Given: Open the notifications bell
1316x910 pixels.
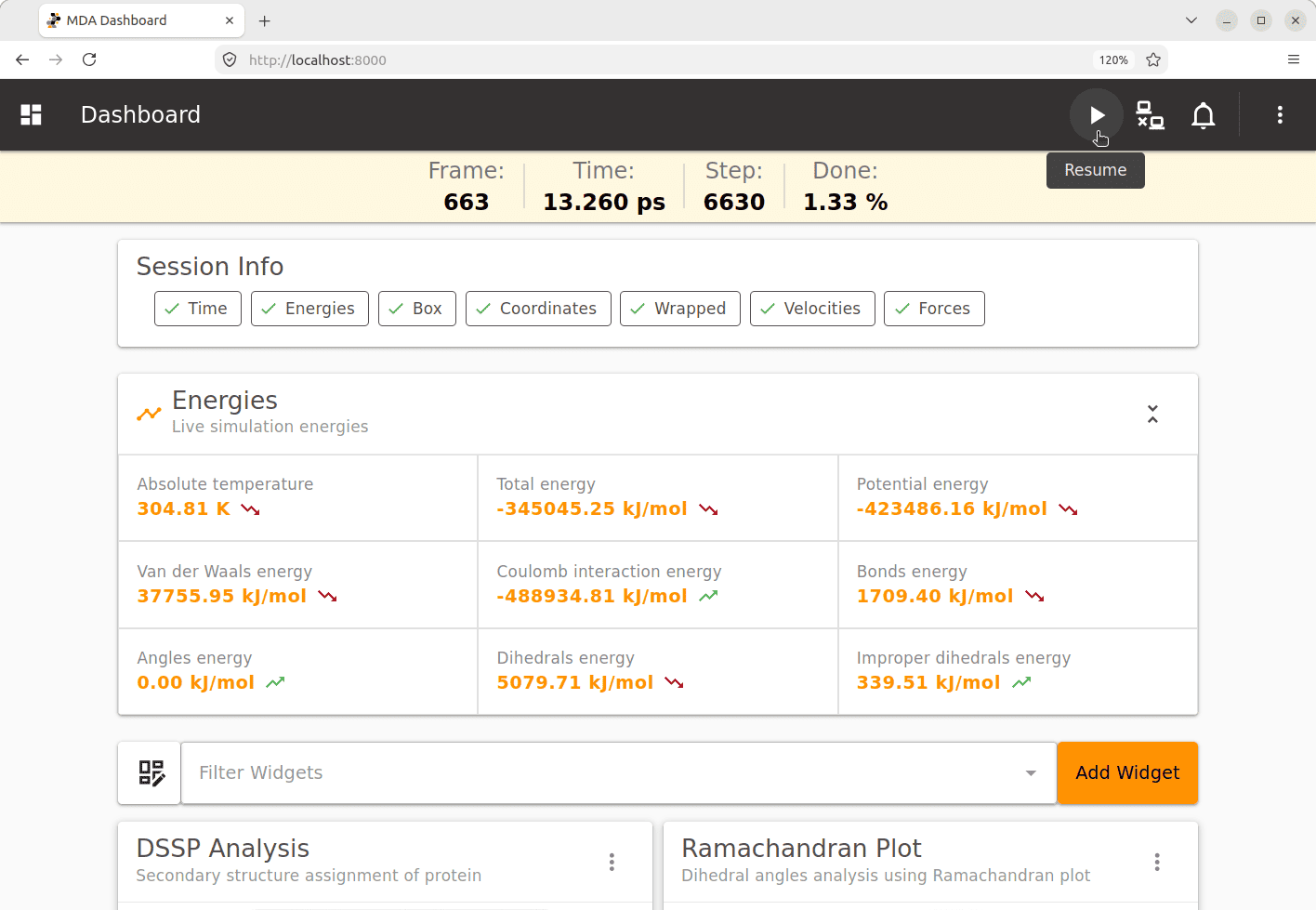Looking at the screenshot, I should pos(1204,114).
